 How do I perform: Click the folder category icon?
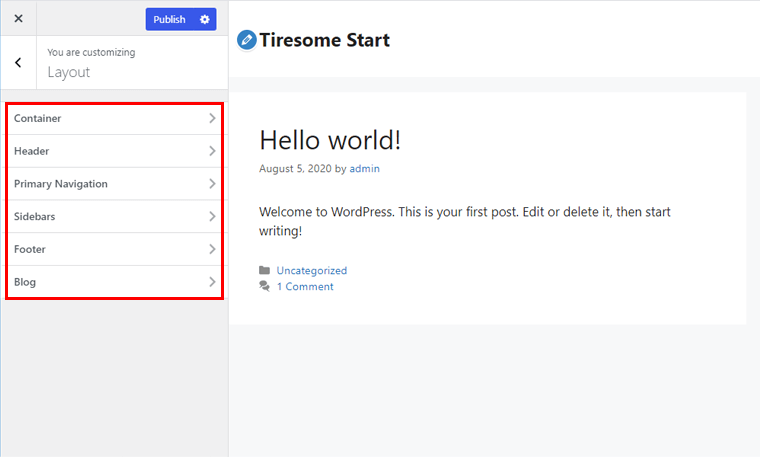click(x=264, y=270)
